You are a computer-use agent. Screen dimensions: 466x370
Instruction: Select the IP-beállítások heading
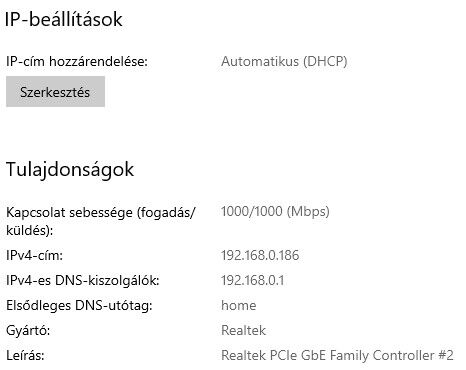(63, 19)
